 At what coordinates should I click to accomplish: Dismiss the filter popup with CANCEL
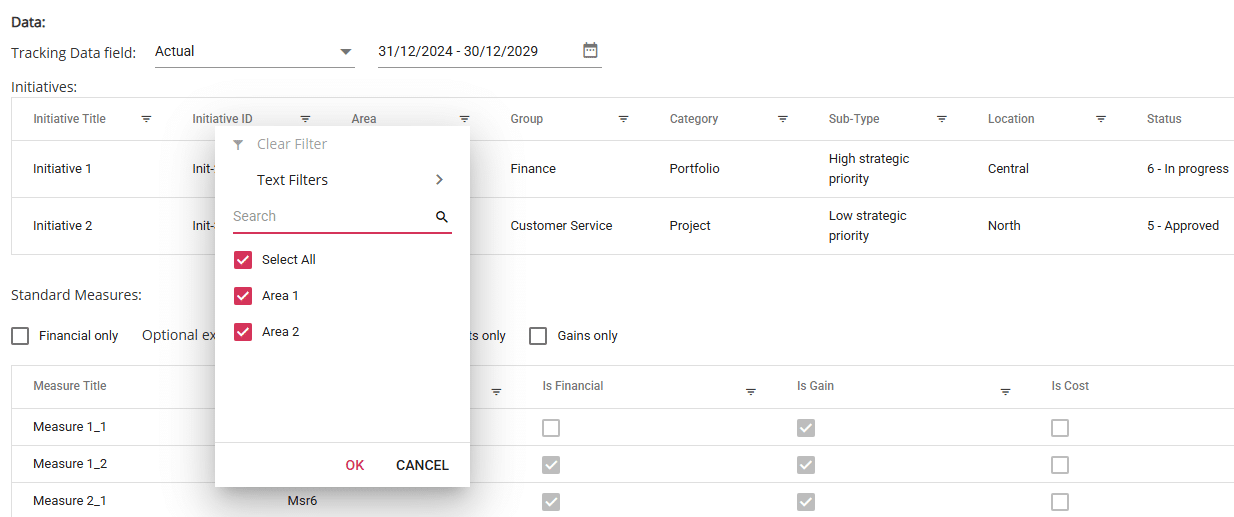coord(422,465)
